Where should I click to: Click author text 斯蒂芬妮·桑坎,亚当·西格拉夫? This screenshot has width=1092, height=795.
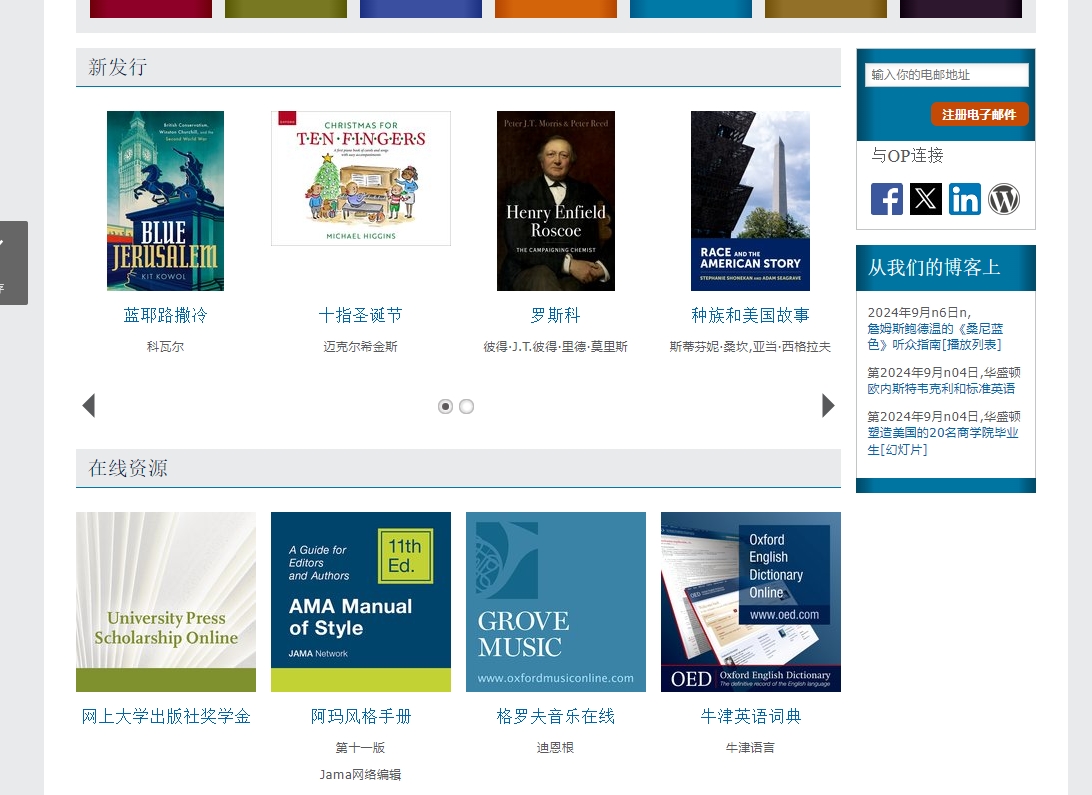(x=750, y=346)
